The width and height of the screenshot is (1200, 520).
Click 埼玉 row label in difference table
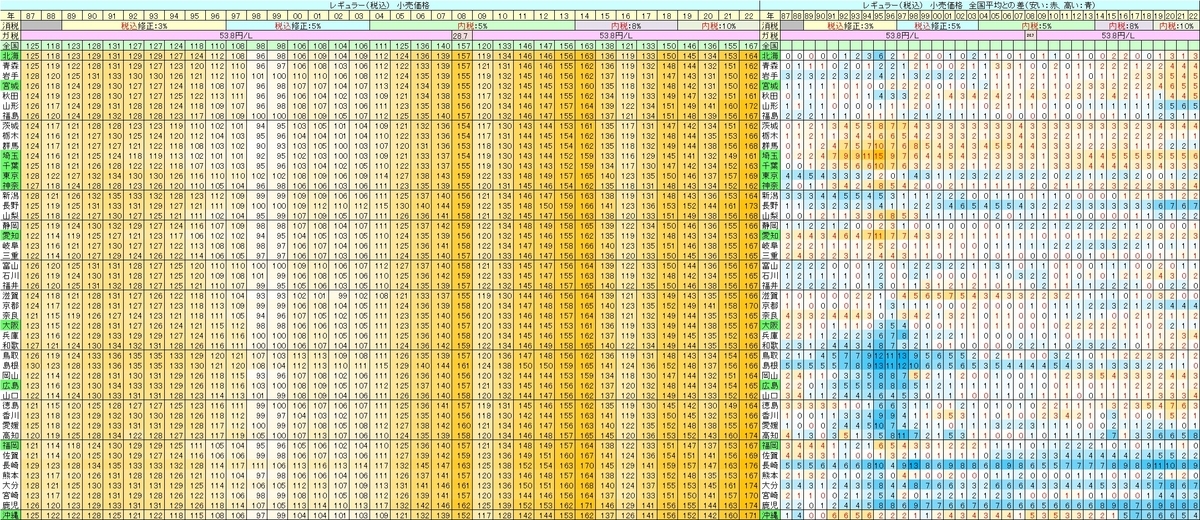[771, 156]
